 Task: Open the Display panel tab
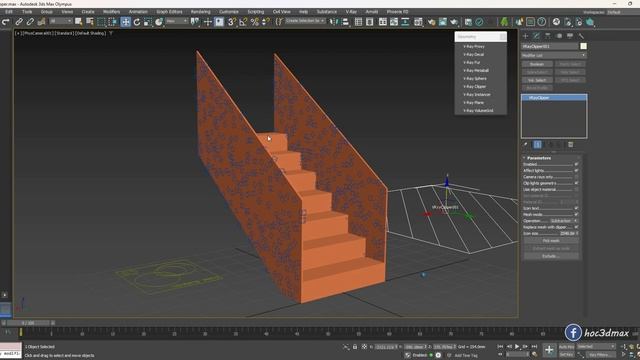[x=570, y=36]
